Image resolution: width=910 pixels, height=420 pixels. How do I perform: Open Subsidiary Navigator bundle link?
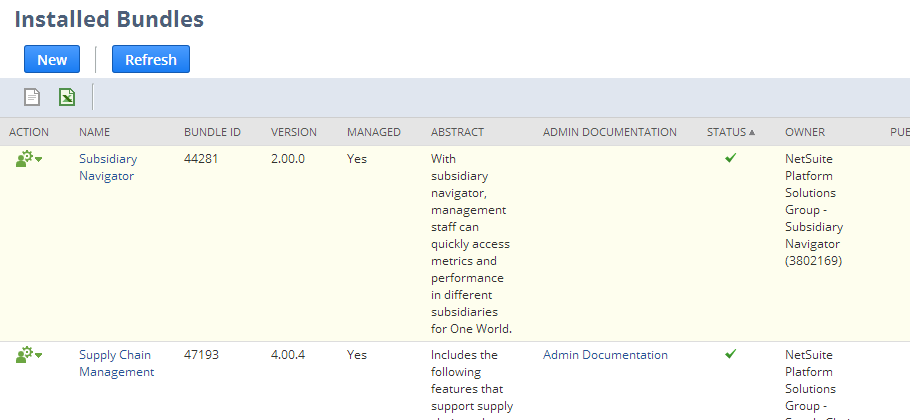[x=108, y=167]
